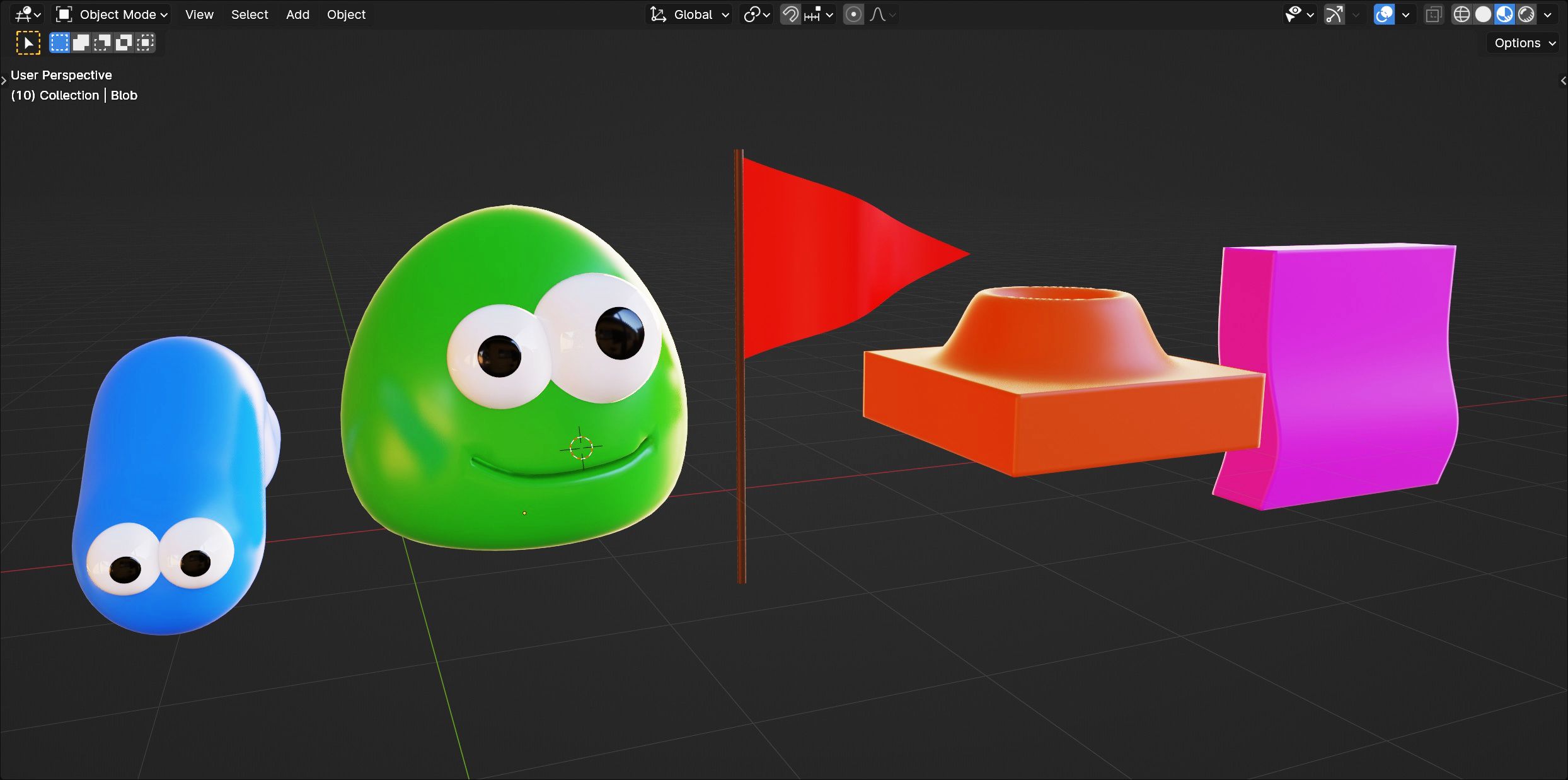Image resolution: width=1568 pixels, height=780 pixels.
Task: Choose Extend existing selection mode icon
Action: [x=81, y=43]
